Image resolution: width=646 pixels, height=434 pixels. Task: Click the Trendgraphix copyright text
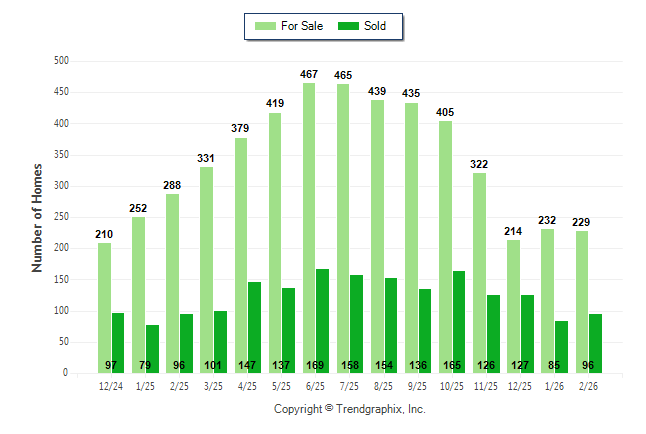coord(350,409)
